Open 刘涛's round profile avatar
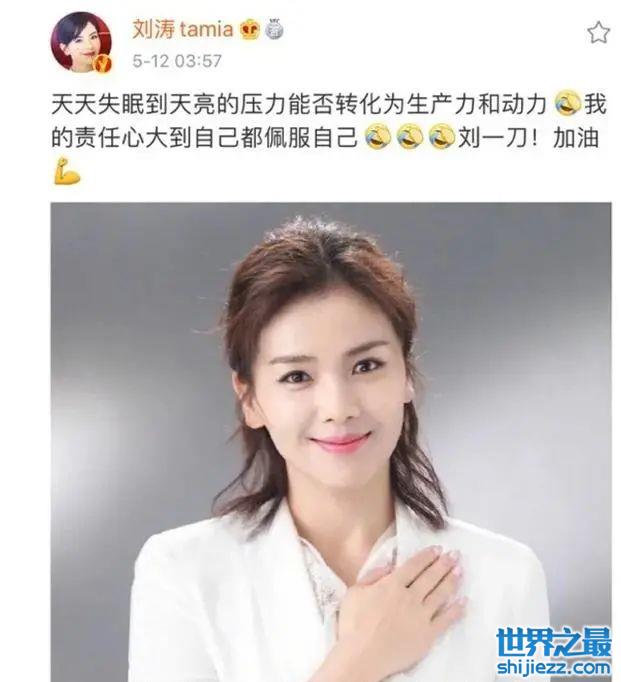Screen dimensions: 621x682 tap(81, 42)
